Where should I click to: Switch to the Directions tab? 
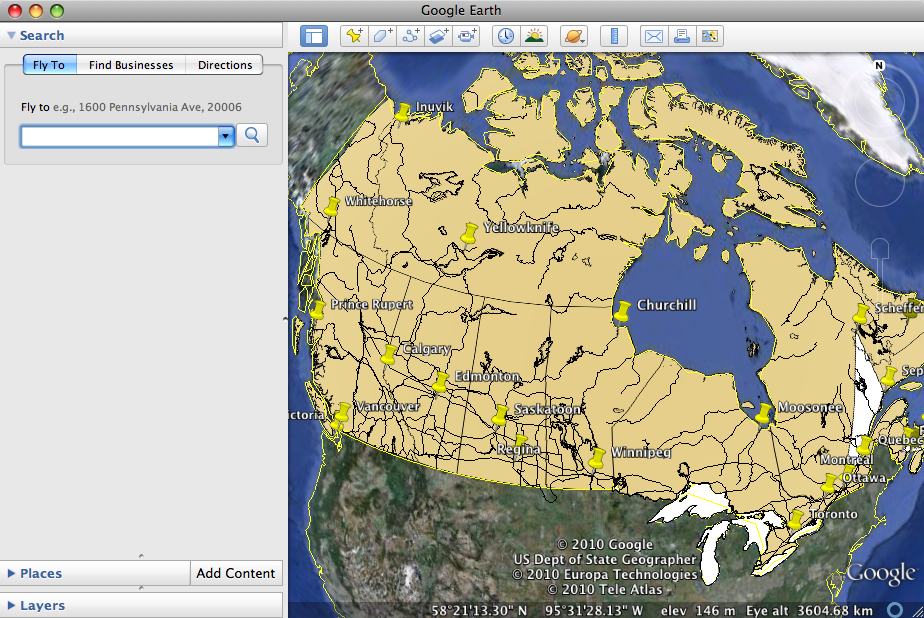click(224, 64)
